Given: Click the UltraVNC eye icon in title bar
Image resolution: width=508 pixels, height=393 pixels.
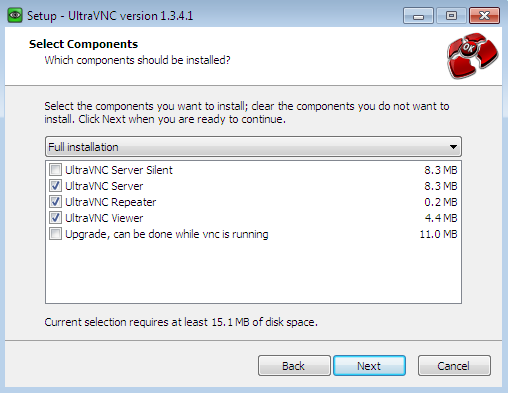Looking at the screenshot, I should click(15, 15).
